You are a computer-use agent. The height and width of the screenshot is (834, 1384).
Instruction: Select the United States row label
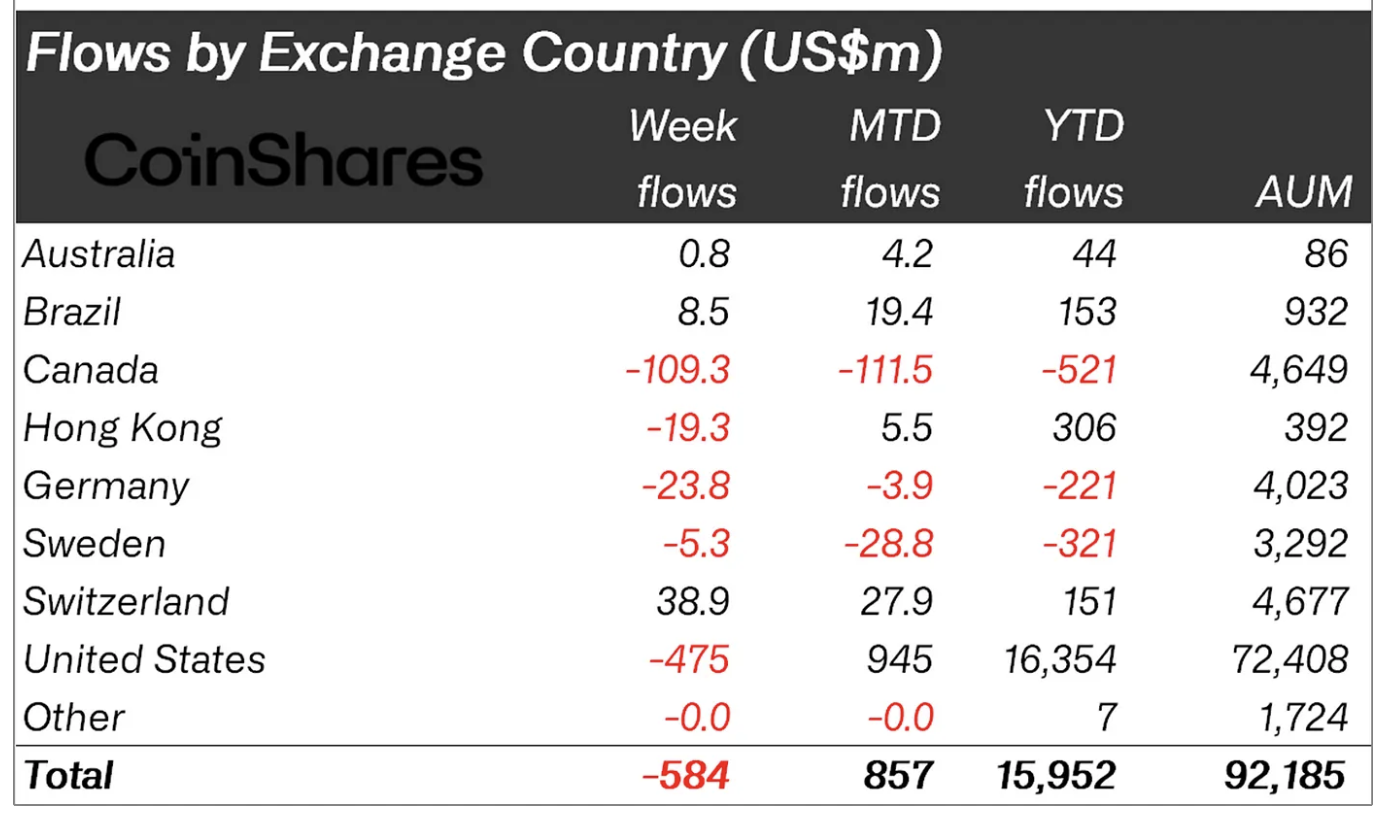[x=144, y=660]
